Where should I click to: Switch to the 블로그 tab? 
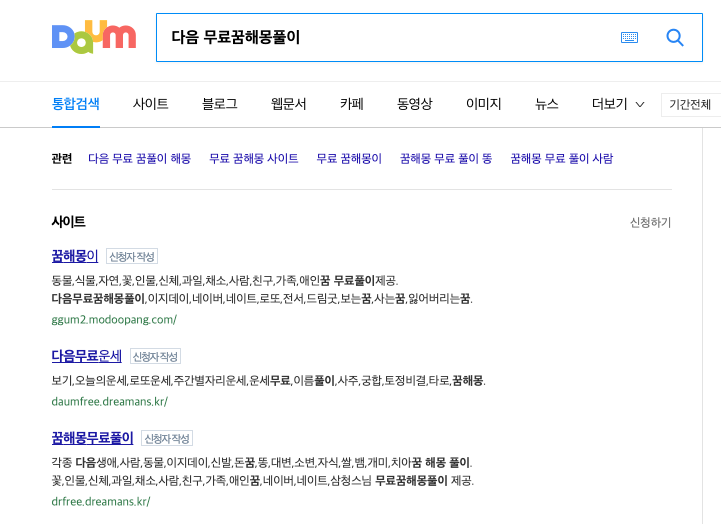219,104
